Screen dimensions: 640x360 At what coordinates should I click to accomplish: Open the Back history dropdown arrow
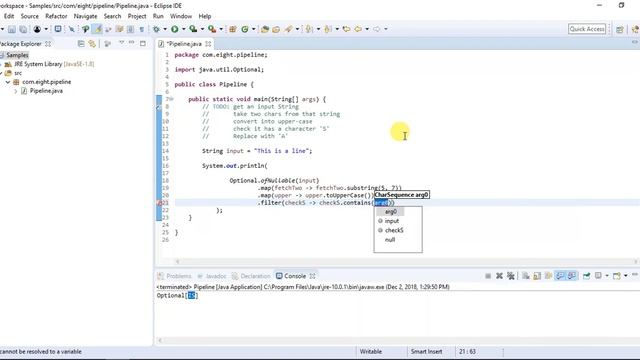point(367,29)
